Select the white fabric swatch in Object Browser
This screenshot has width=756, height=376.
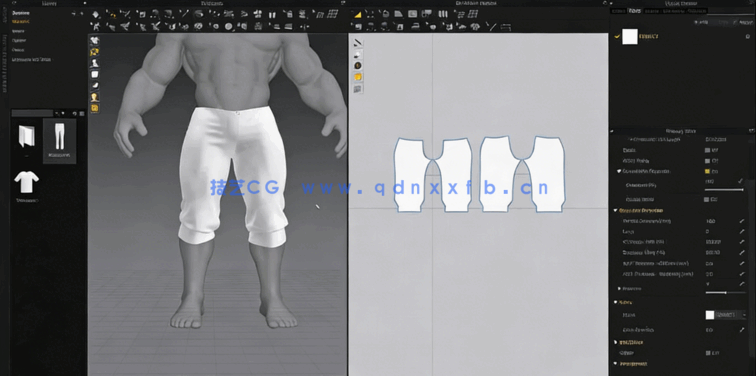630,37
